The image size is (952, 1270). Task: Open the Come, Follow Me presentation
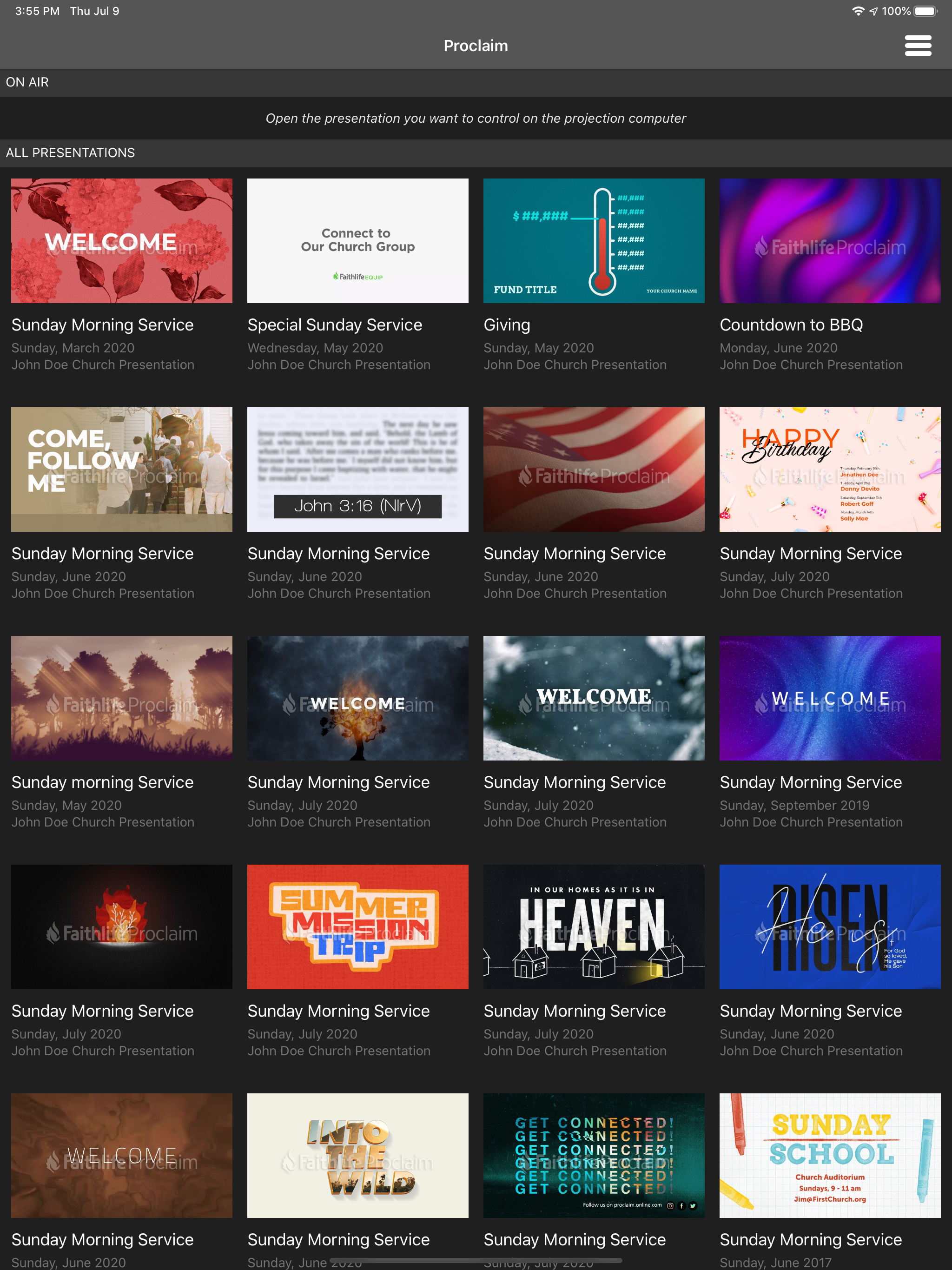tap(122, 469)
